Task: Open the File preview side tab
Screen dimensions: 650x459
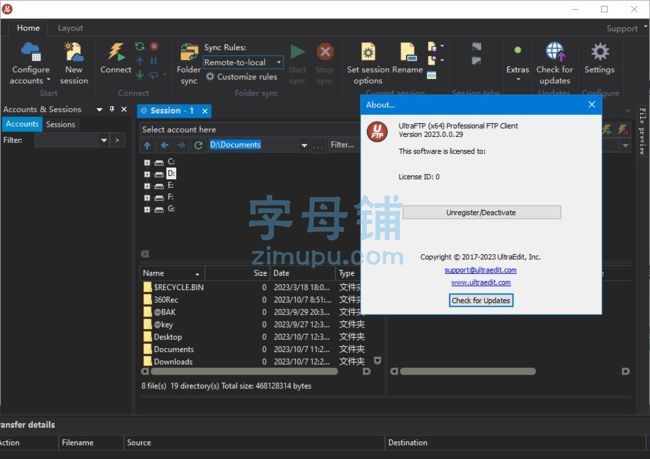Action: [642, 131]
